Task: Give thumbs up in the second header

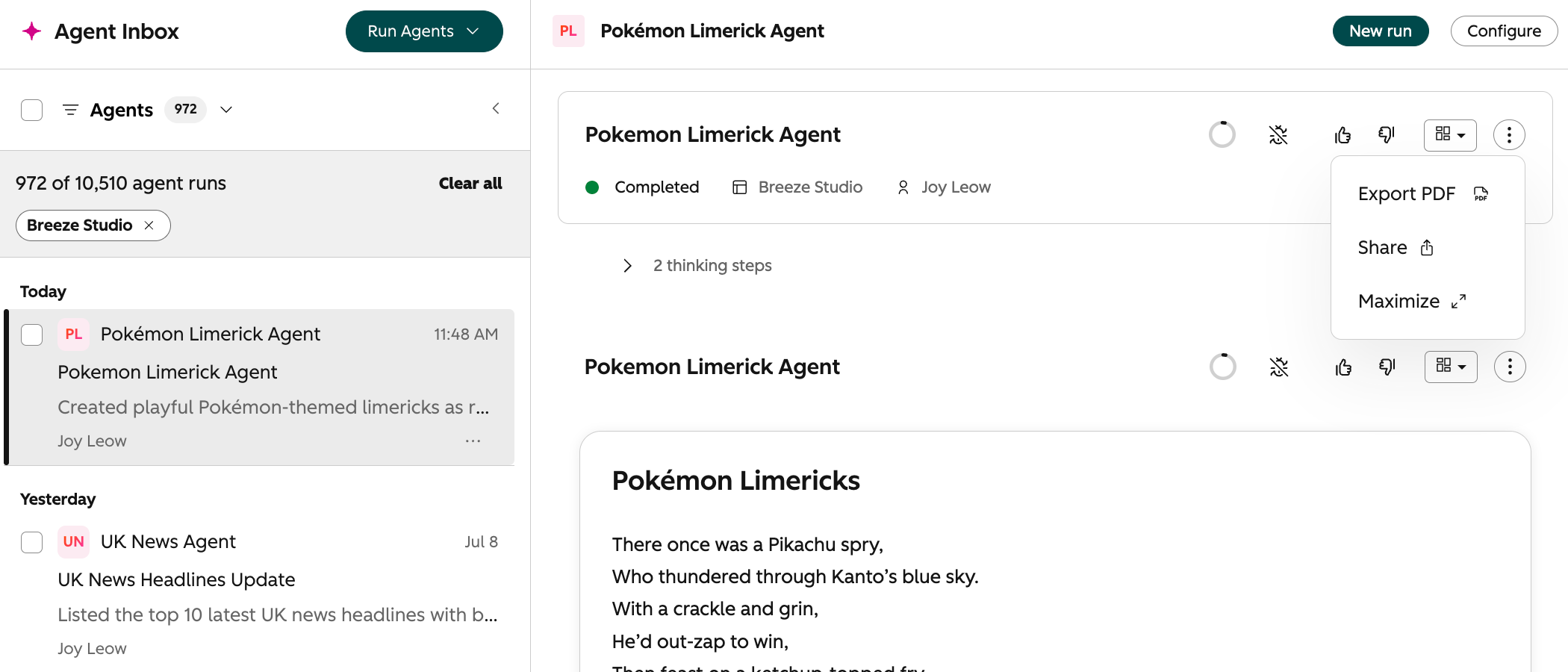Action: (x=1343, y=367)
